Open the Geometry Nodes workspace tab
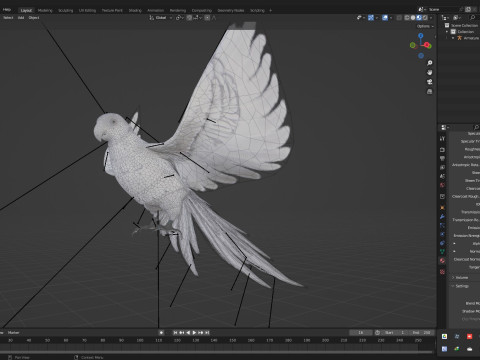Screen dimensions: 480x360 [231, 10]
